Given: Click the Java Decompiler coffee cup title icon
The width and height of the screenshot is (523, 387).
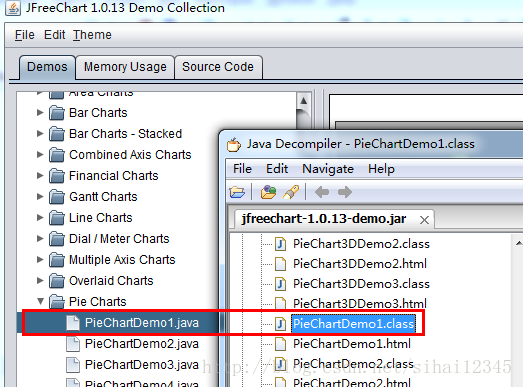Looking at the screenshot, I should [233, 144].
